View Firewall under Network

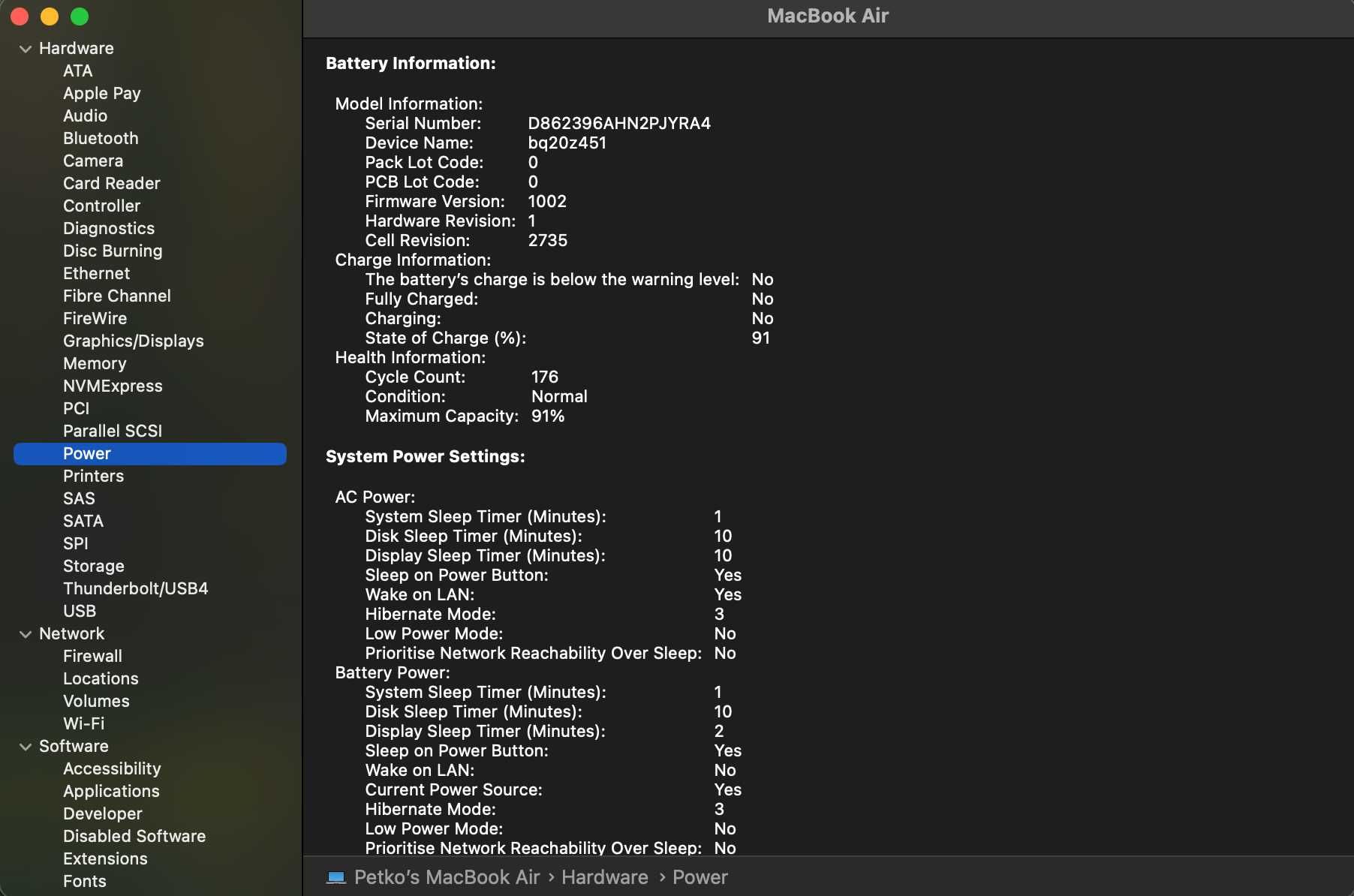[92, 656]
